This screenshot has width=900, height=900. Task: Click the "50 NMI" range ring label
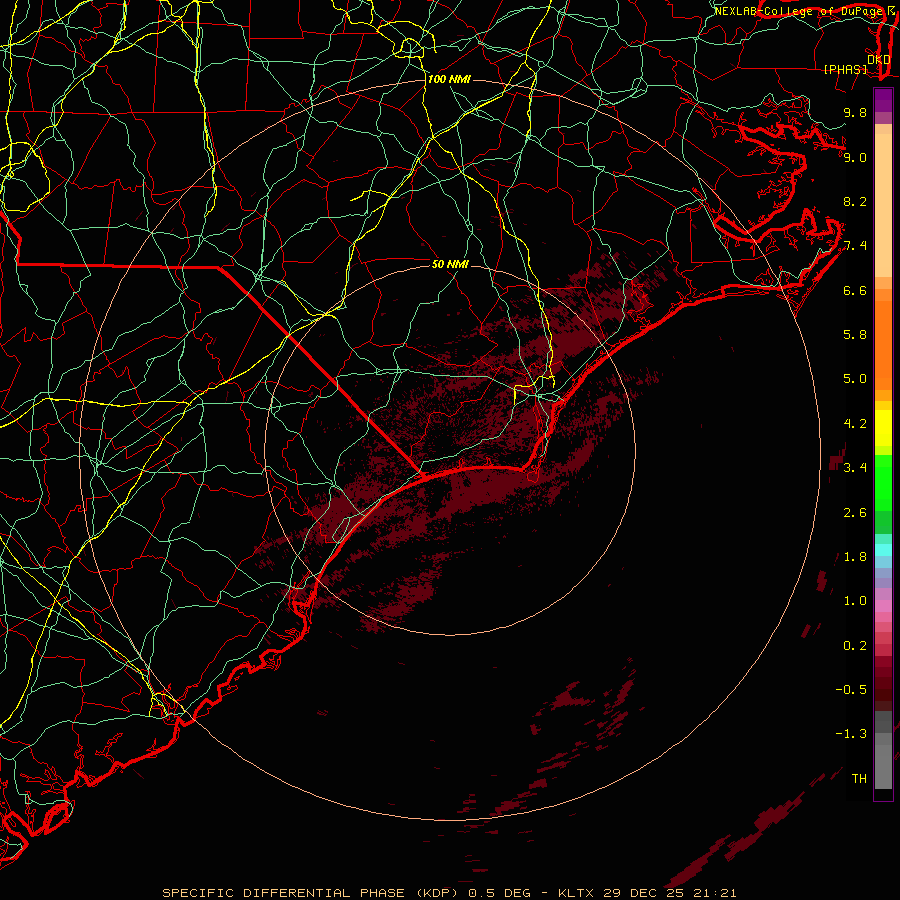pos(450,264)
